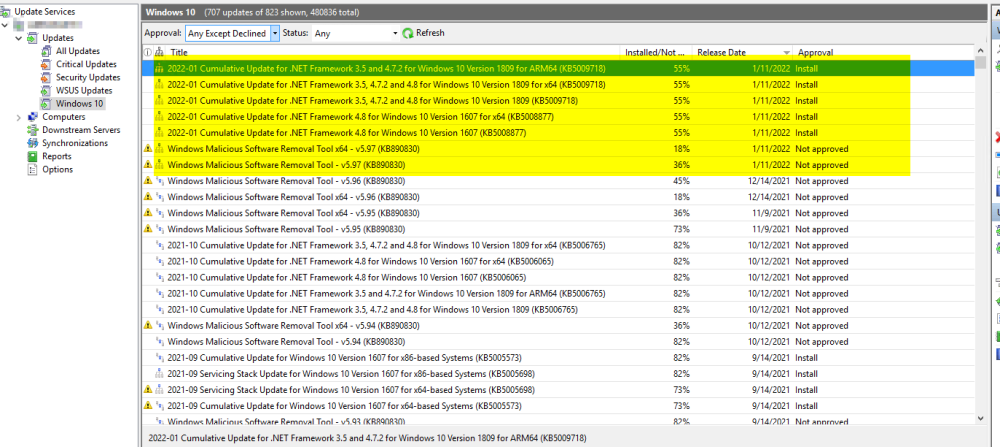Sort by the Title column header
The height and width of the screenshot is (447, 1000).
(x=393, y=53)
